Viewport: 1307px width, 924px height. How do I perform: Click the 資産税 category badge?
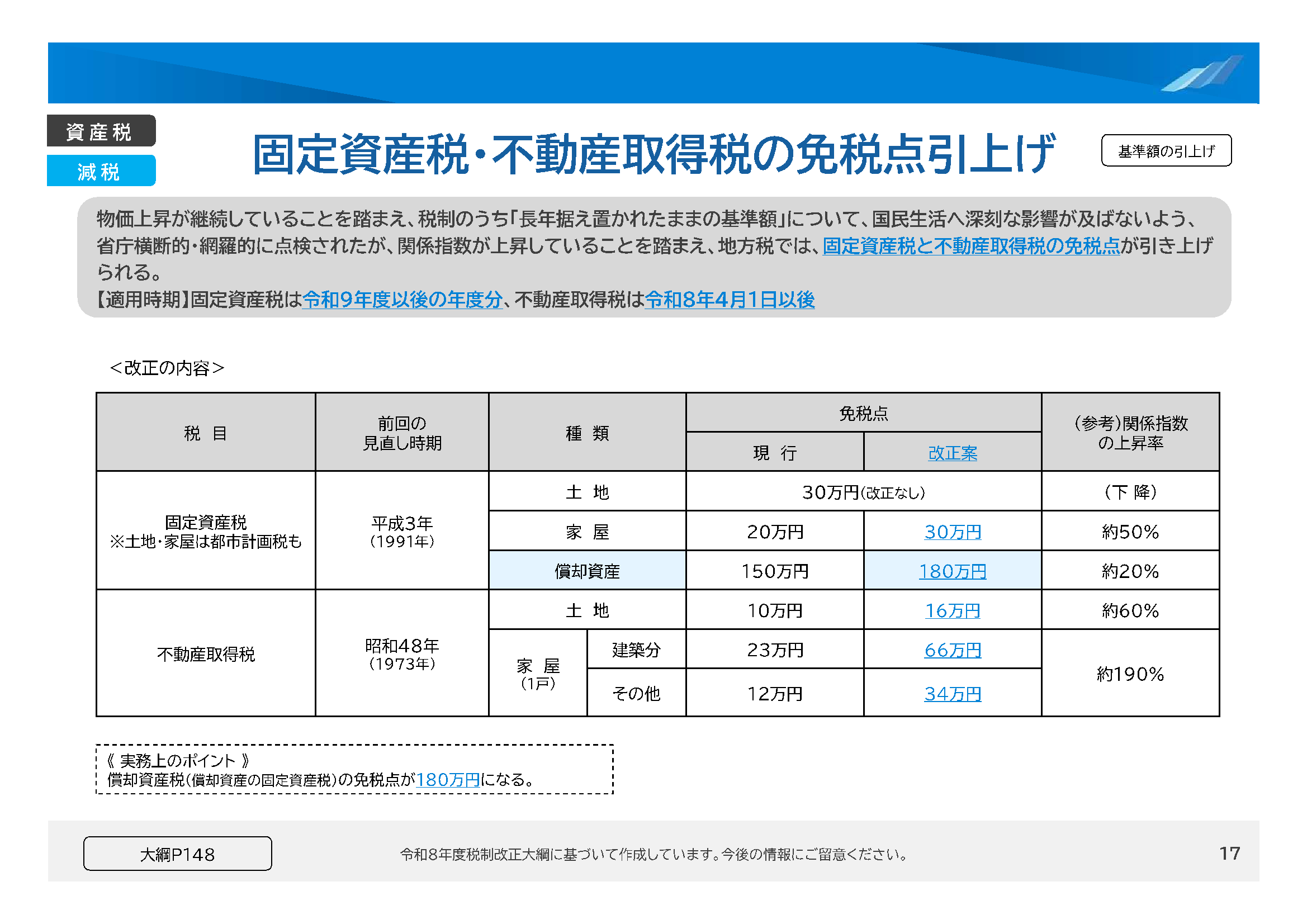tap(101, 131)
